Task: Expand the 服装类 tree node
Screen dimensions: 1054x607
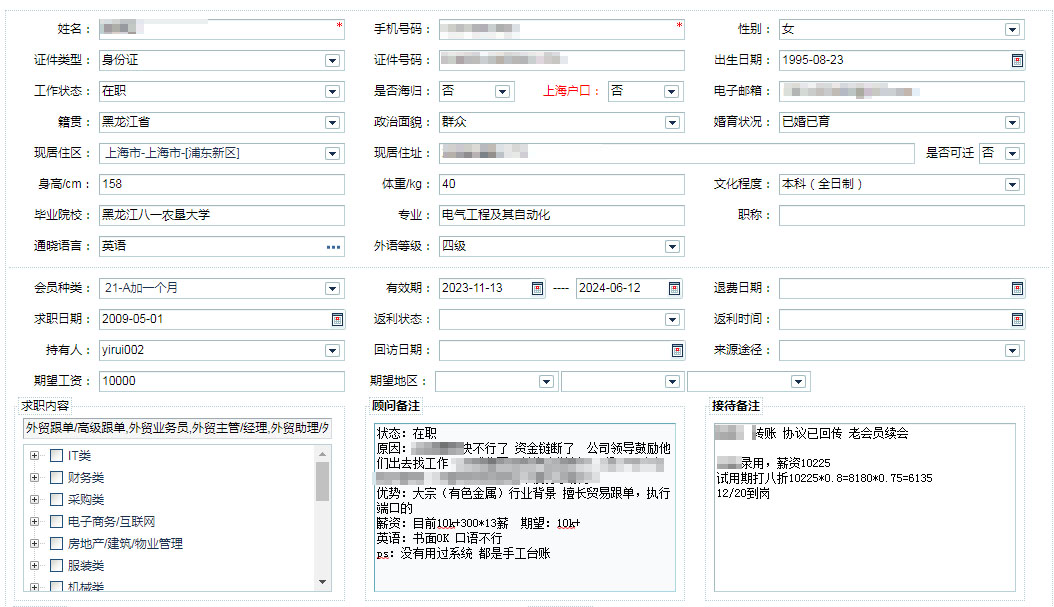Action: pos(34,565)
